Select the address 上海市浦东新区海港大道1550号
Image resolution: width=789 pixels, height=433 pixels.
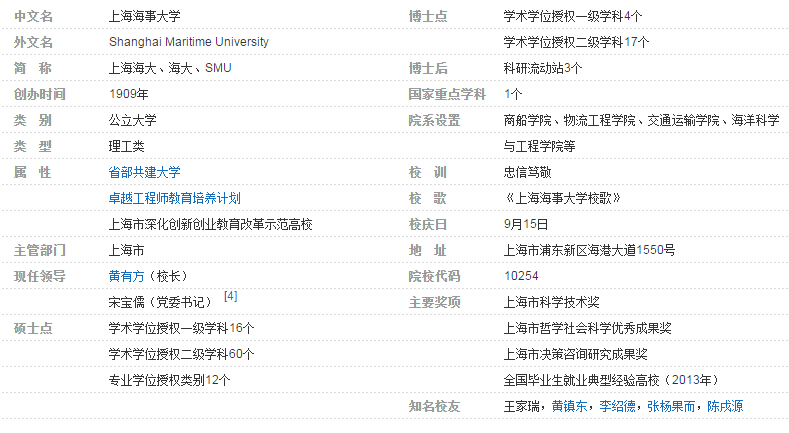589,250
